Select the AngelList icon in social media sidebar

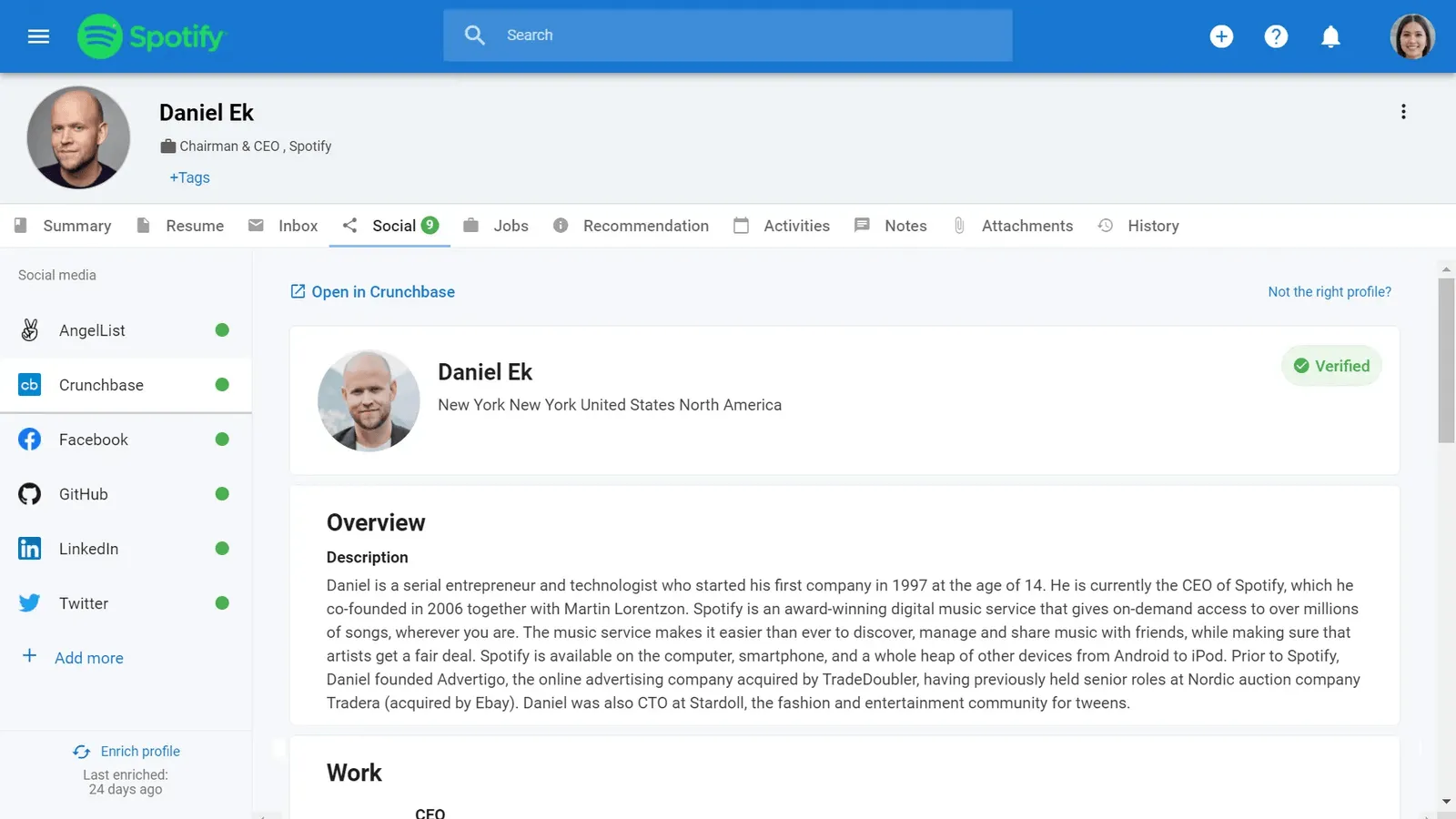click(29, 329)
